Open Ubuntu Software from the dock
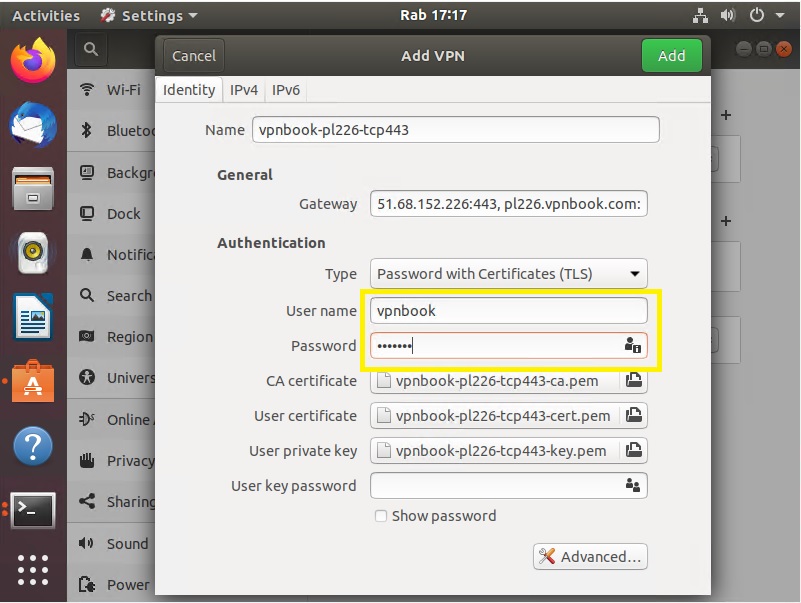The width and height of the screenshot is (801, 603). [x=32, y=382]
